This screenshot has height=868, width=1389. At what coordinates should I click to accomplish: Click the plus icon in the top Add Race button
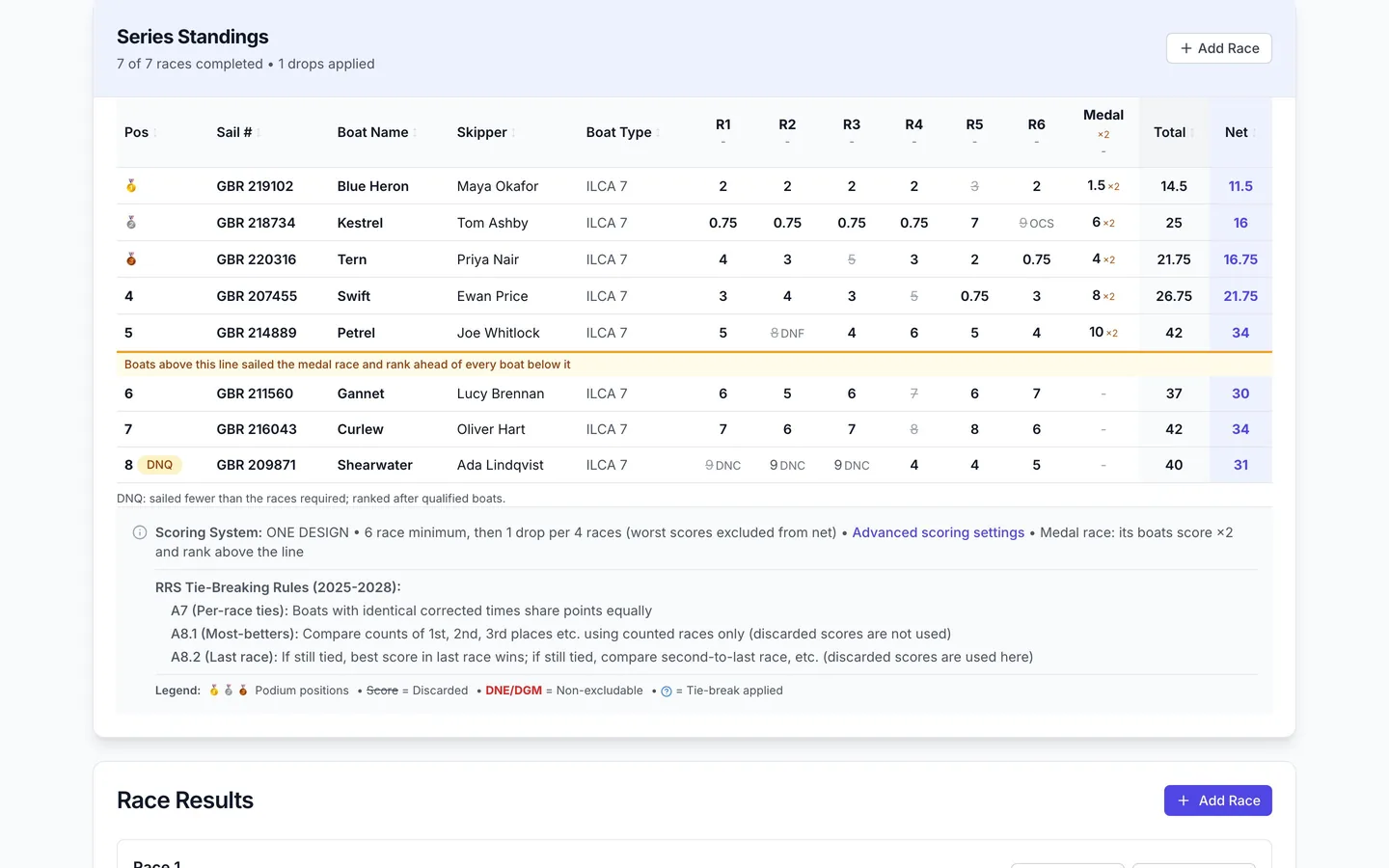tap(1186, 48)
